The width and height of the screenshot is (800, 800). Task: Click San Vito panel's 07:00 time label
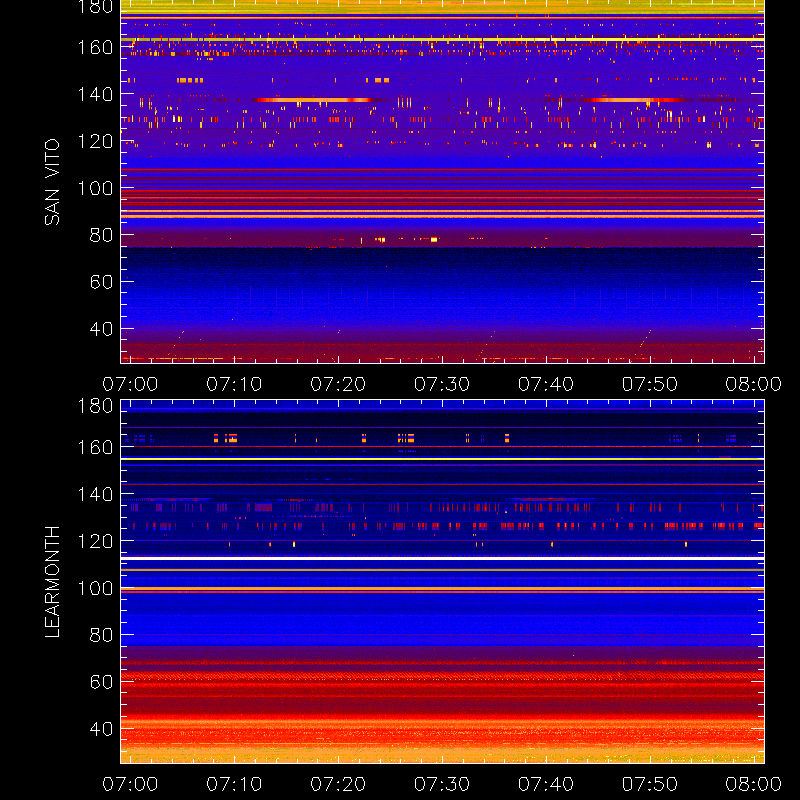coord(130,384)
